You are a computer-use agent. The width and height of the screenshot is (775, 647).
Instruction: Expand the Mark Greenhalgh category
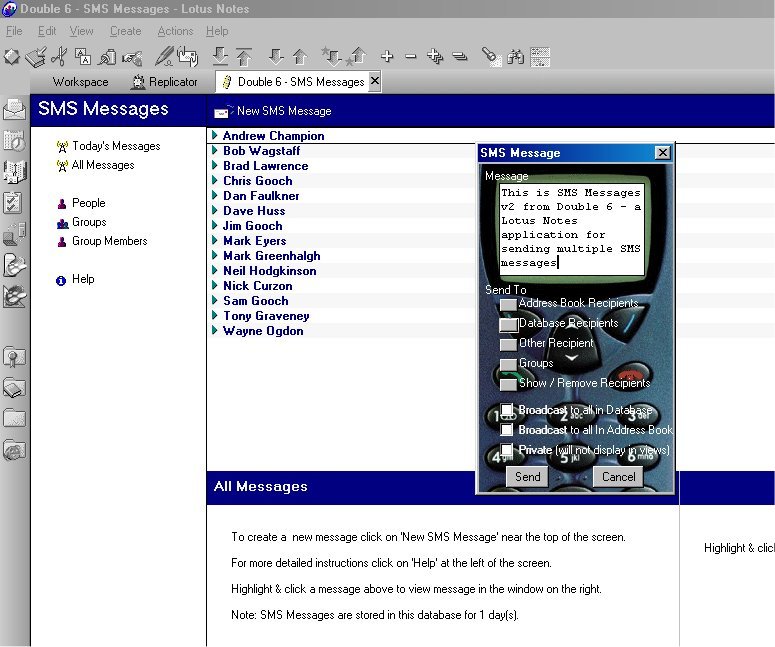click(215, 255)
